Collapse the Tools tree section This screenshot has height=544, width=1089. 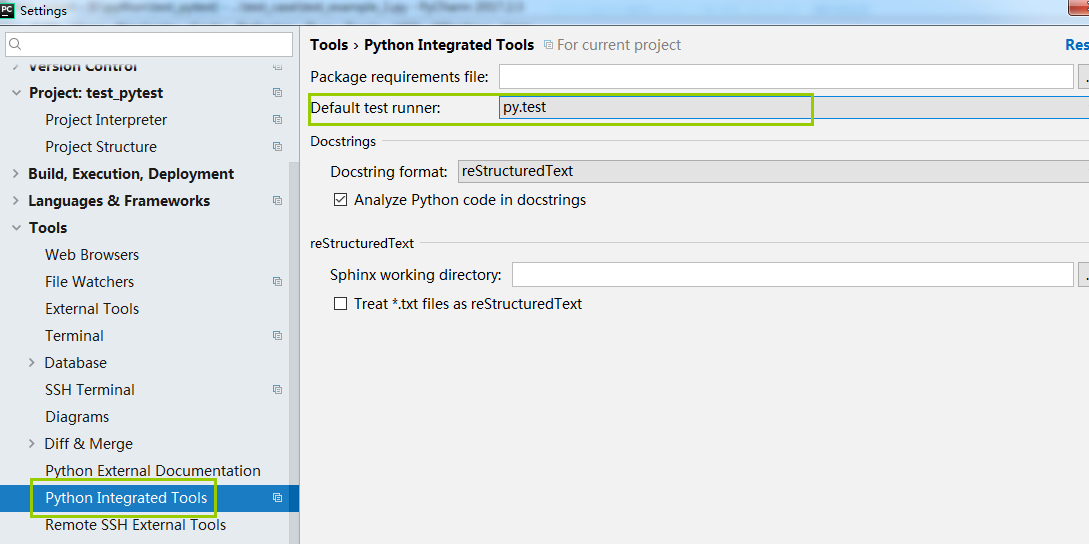click(x=15, y=228)
